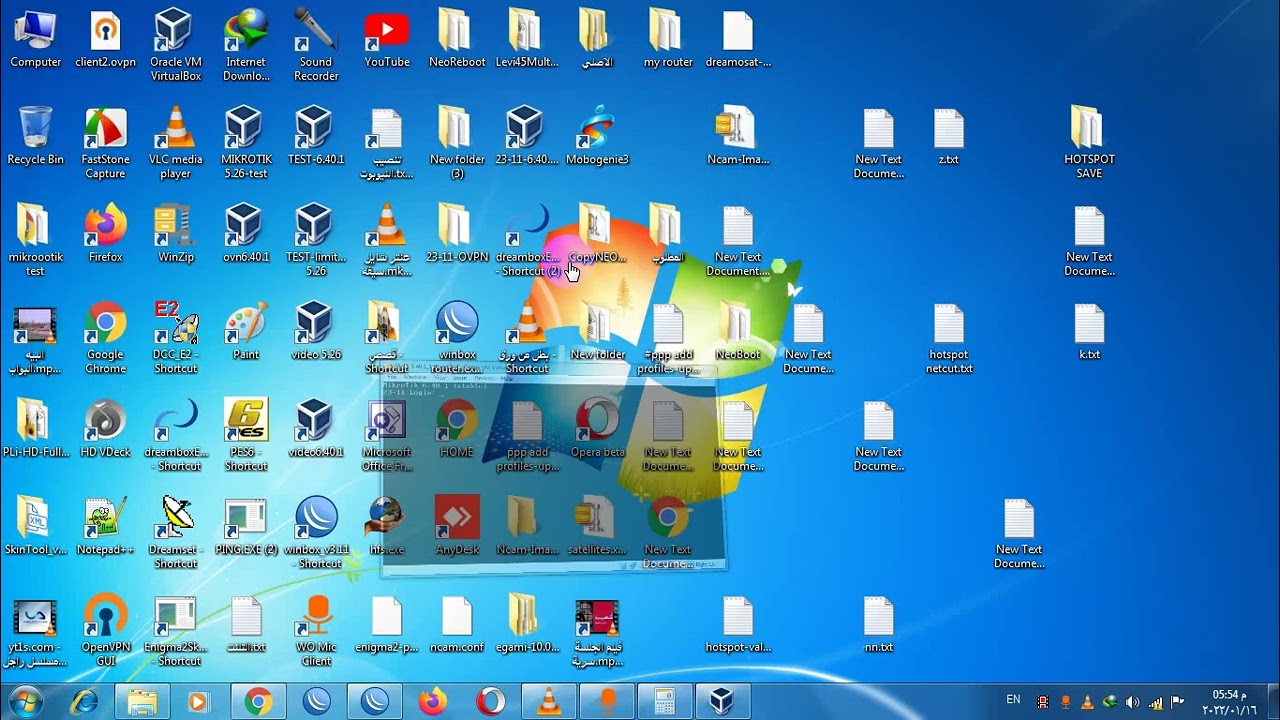Open the mikroootik test folder
Image resolution: width=1280 pixels, height=720 pixels.
(35, 241)
